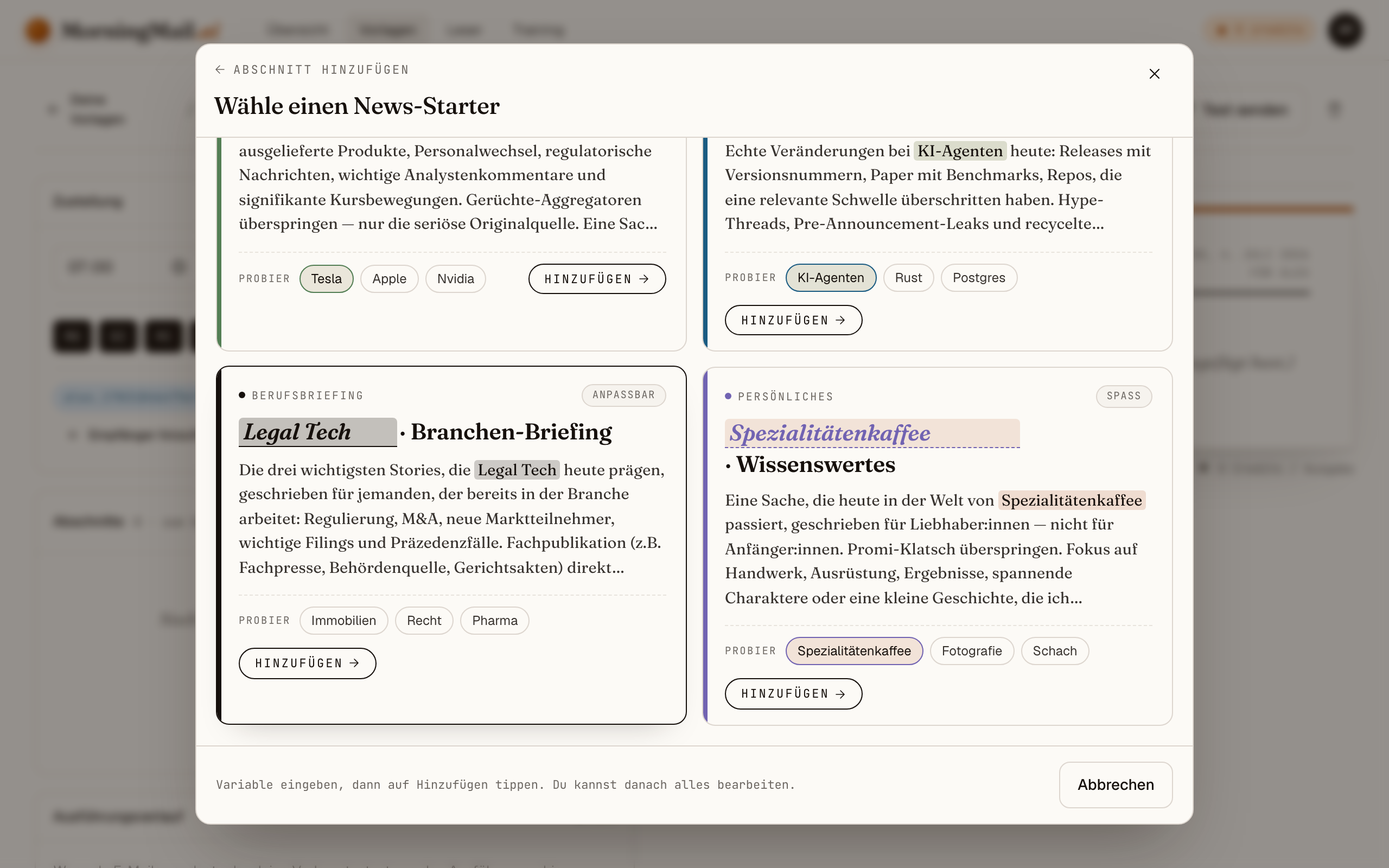Image resolution: width=1389 pixels, height=868 pixels.
Task: Choose the Recht suggestion chip
Action: (x=424, y=620)
